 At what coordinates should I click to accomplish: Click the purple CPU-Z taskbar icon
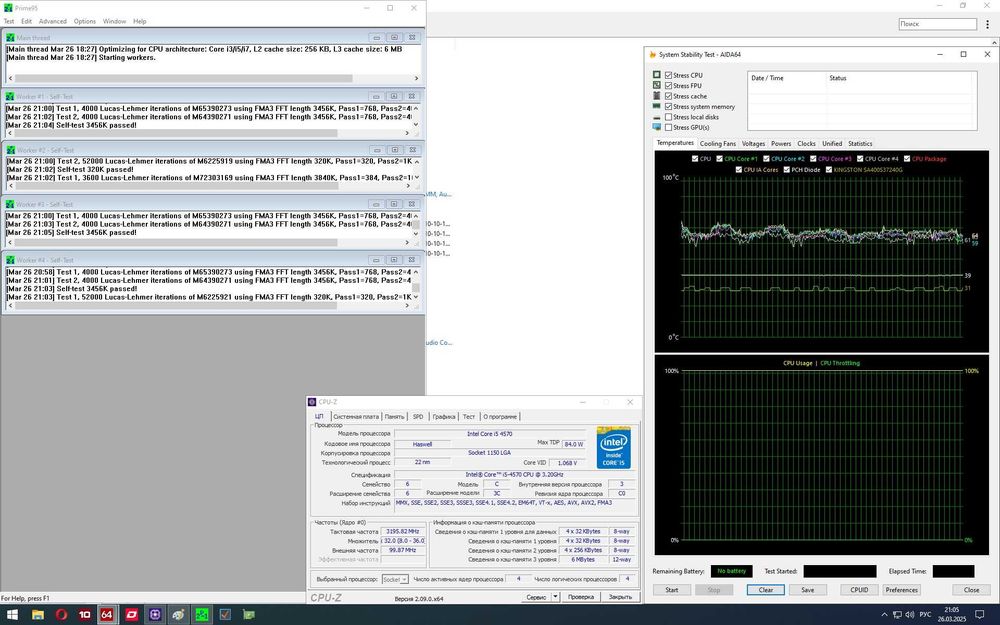pyautogui.click(x=155, y=614)
